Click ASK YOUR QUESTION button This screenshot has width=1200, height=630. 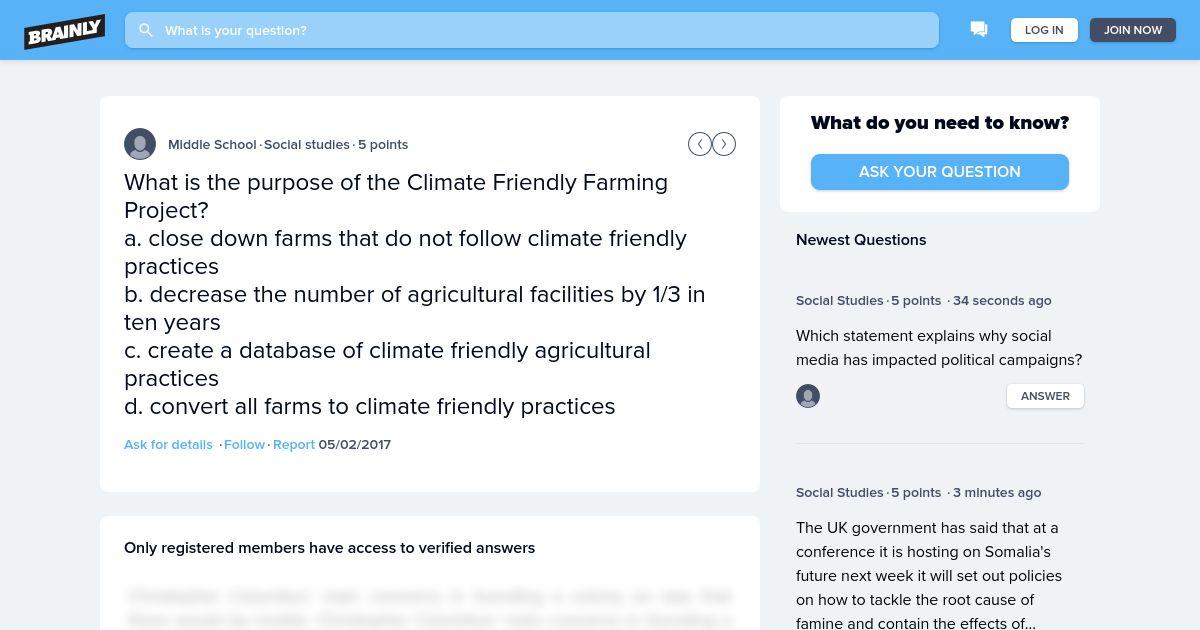click(940, 172)
